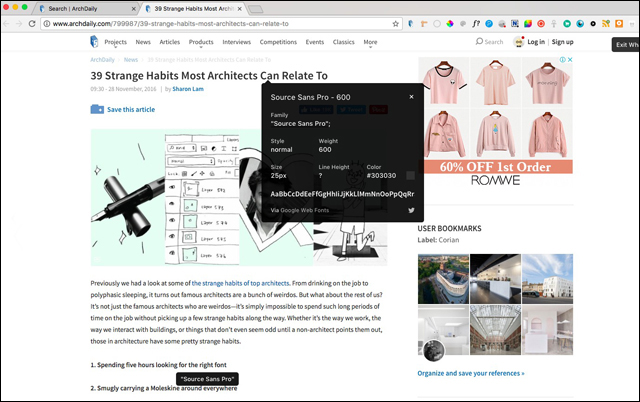Click the News breadcrumb link
This screenshot has width=640, height=402.
point(131,60)
